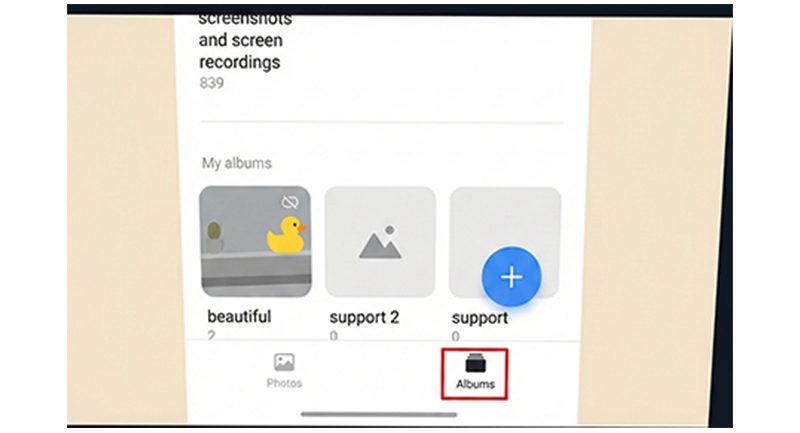800x433 pixels.
Task: Click the My albums section header
Action: click(x=237, y=163)
